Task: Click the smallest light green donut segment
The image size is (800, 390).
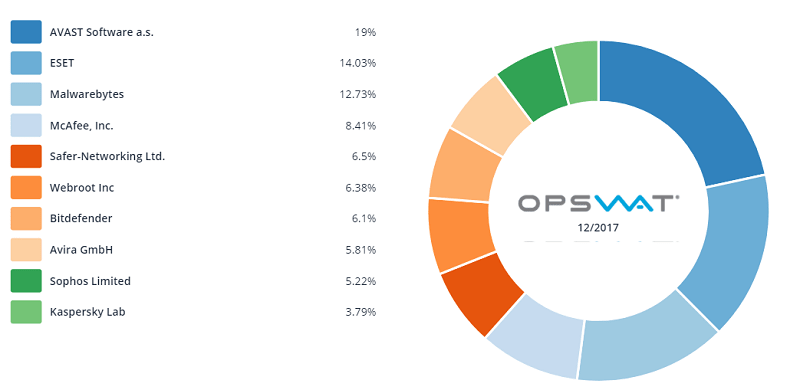Action: (x=578, y=71)
